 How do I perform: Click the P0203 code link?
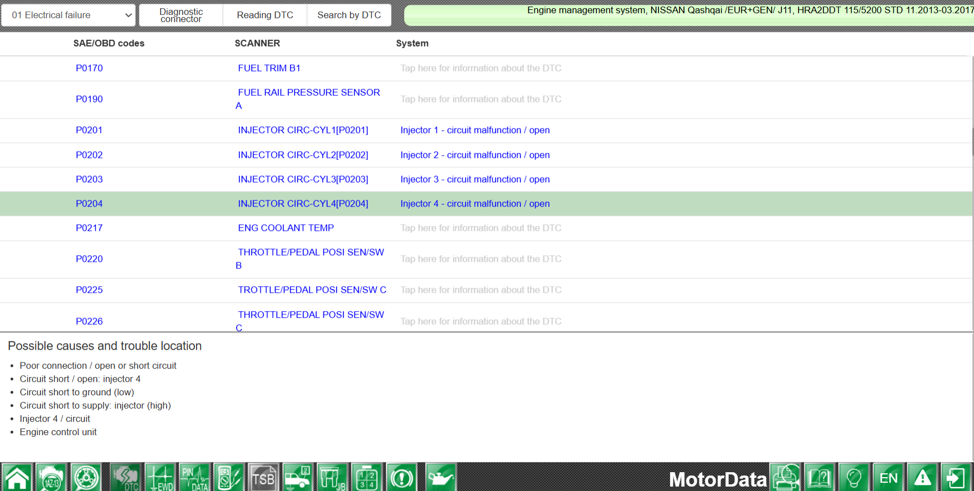pyautogui.click(x=89, y=180)
